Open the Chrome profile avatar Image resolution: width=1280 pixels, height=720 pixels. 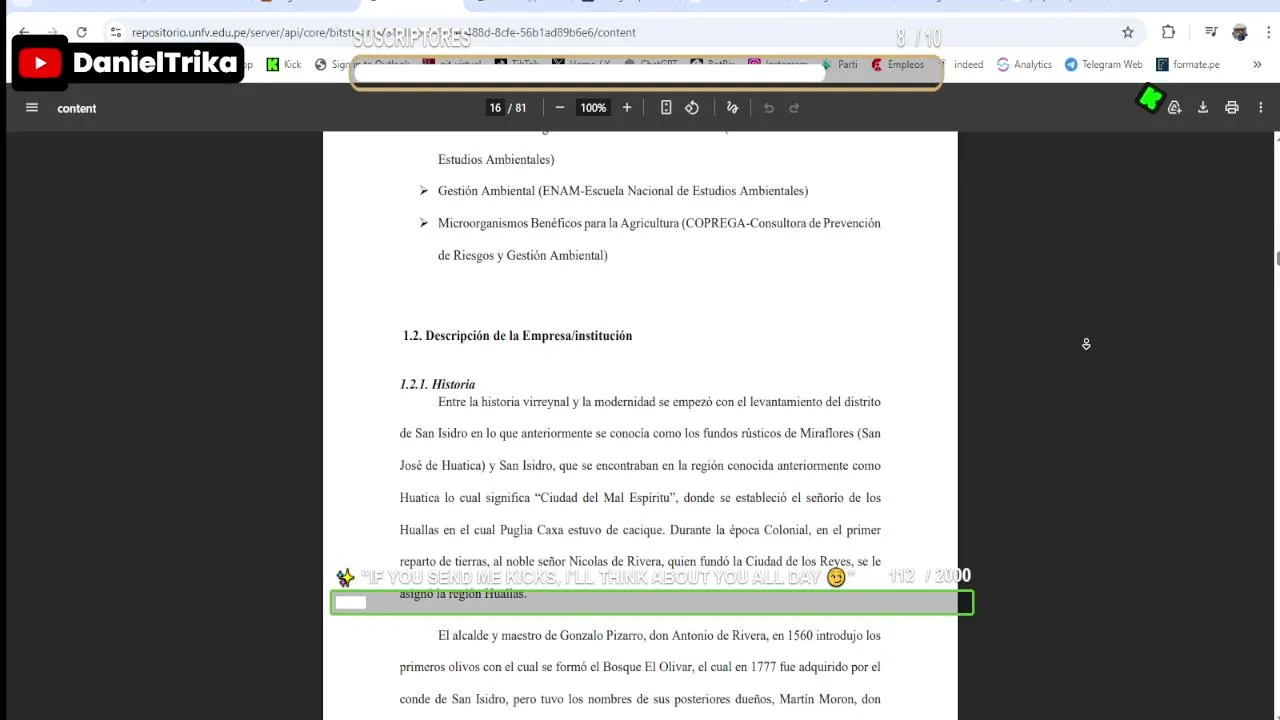tap(1240, 32)
